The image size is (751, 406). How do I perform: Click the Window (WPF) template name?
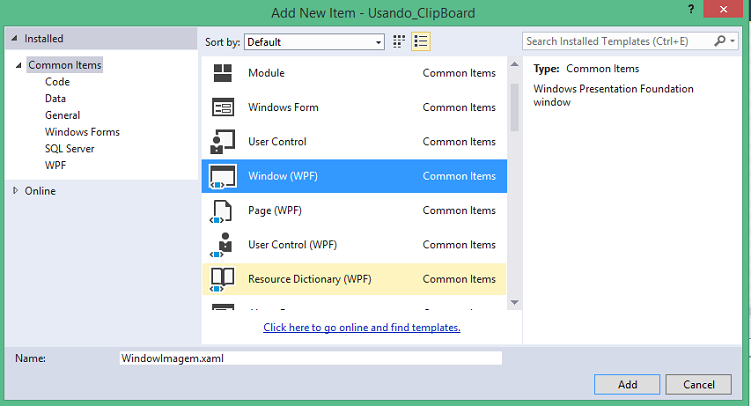pos(283,176)
